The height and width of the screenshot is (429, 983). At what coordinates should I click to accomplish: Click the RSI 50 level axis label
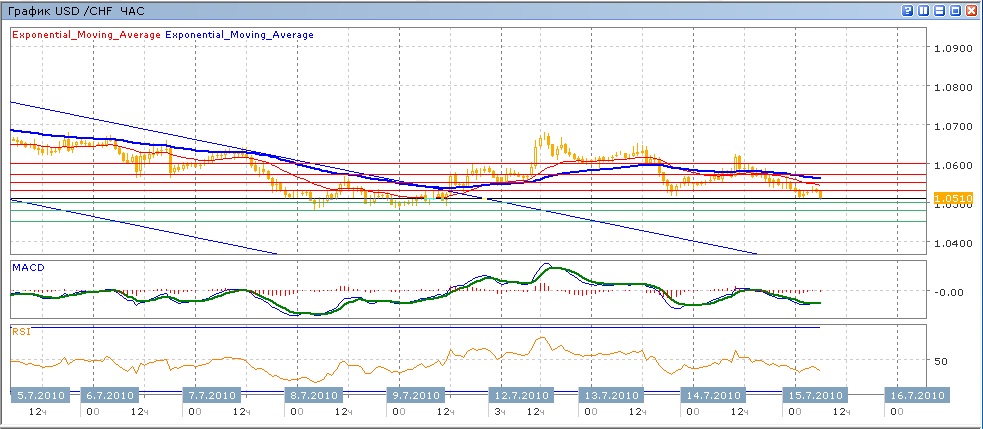click(941, 360)
